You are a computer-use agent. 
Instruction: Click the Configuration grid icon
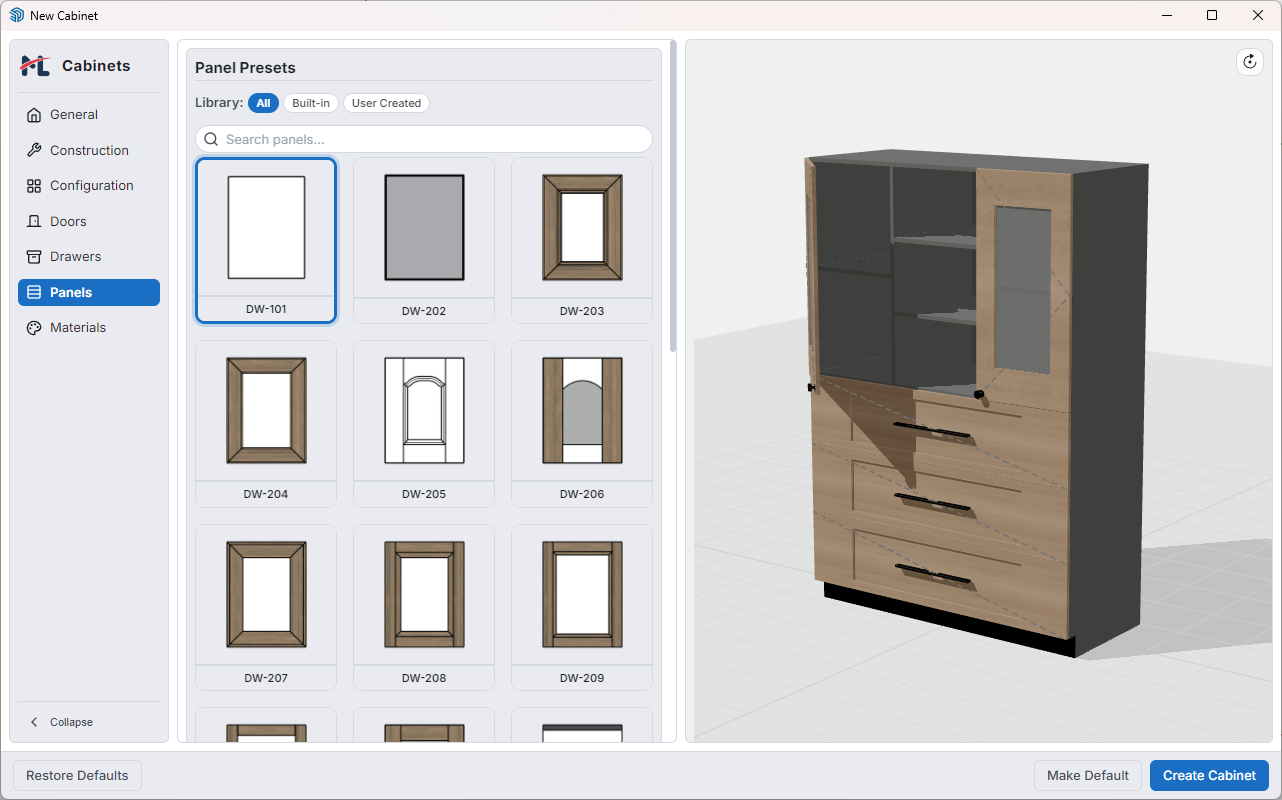34,186
